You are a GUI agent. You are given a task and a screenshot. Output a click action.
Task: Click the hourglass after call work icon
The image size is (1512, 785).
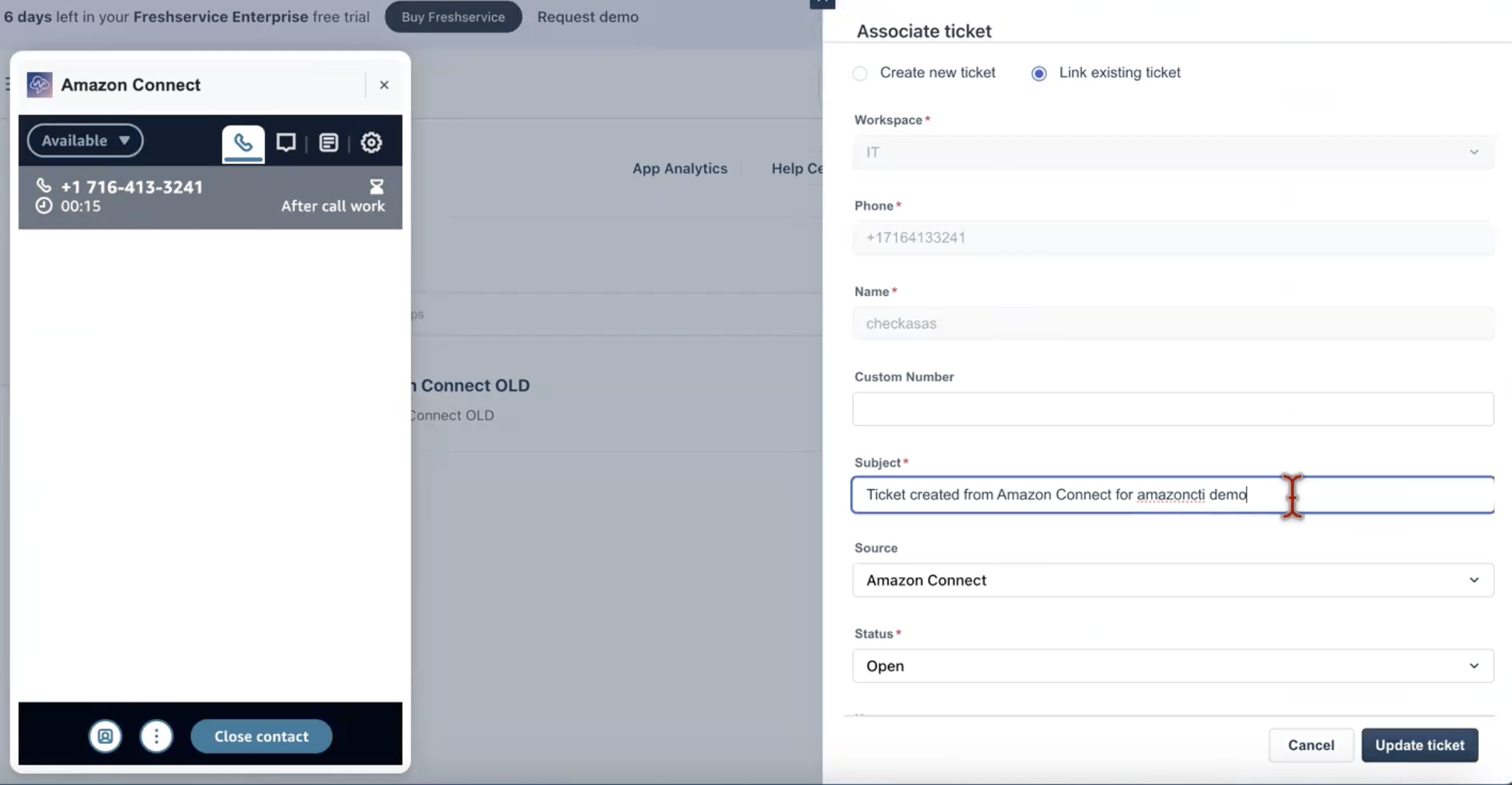[x=377, y=187]
